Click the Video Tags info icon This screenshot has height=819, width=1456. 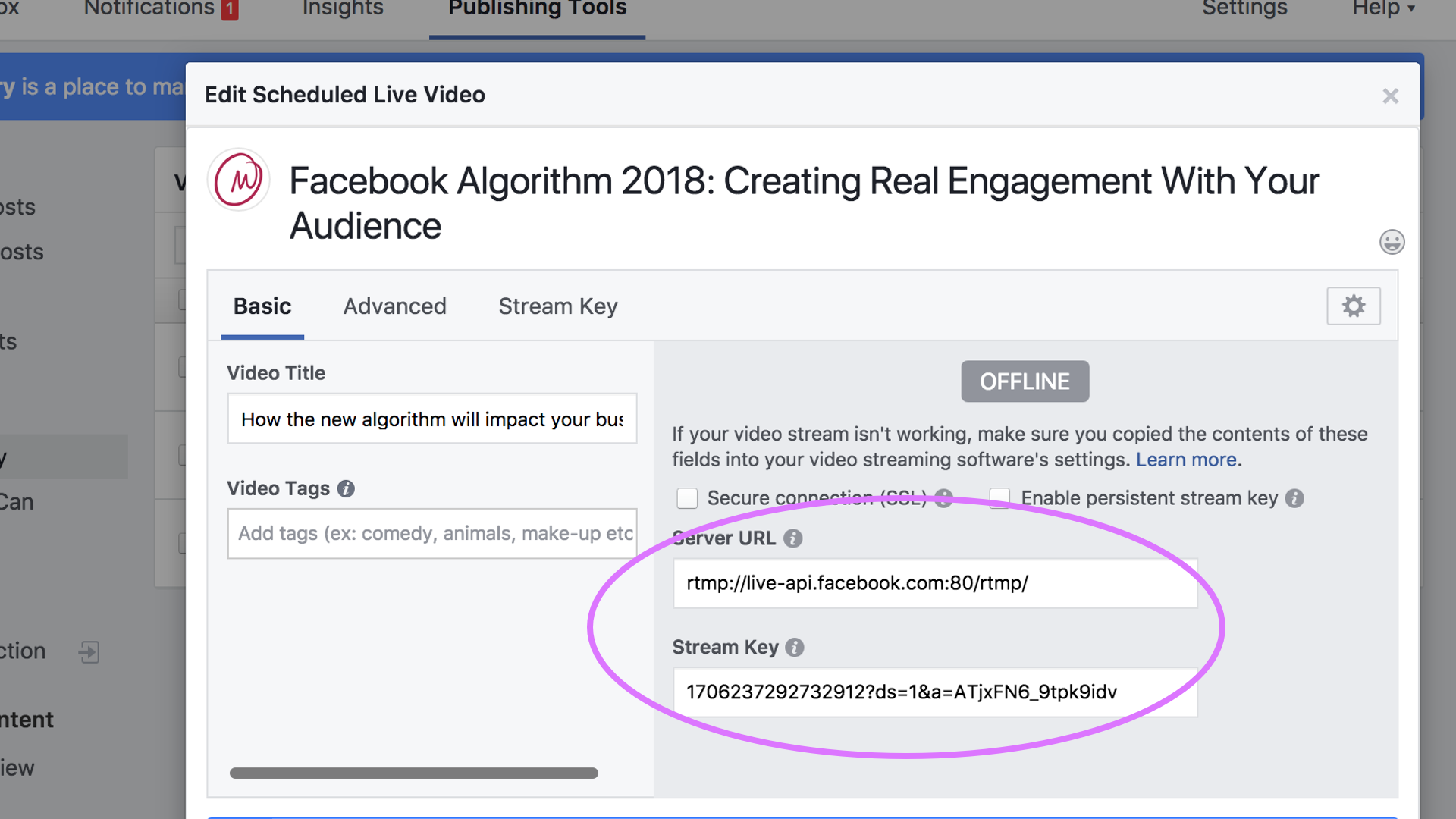point(346,488)
